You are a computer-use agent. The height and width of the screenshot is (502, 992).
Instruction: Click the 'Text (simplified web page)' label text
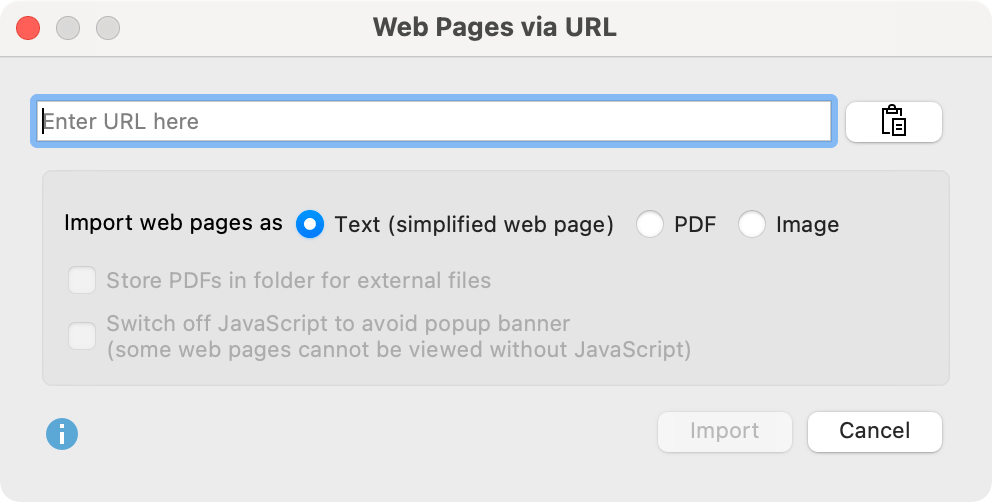pyautogui.click(x=474, y=225)
